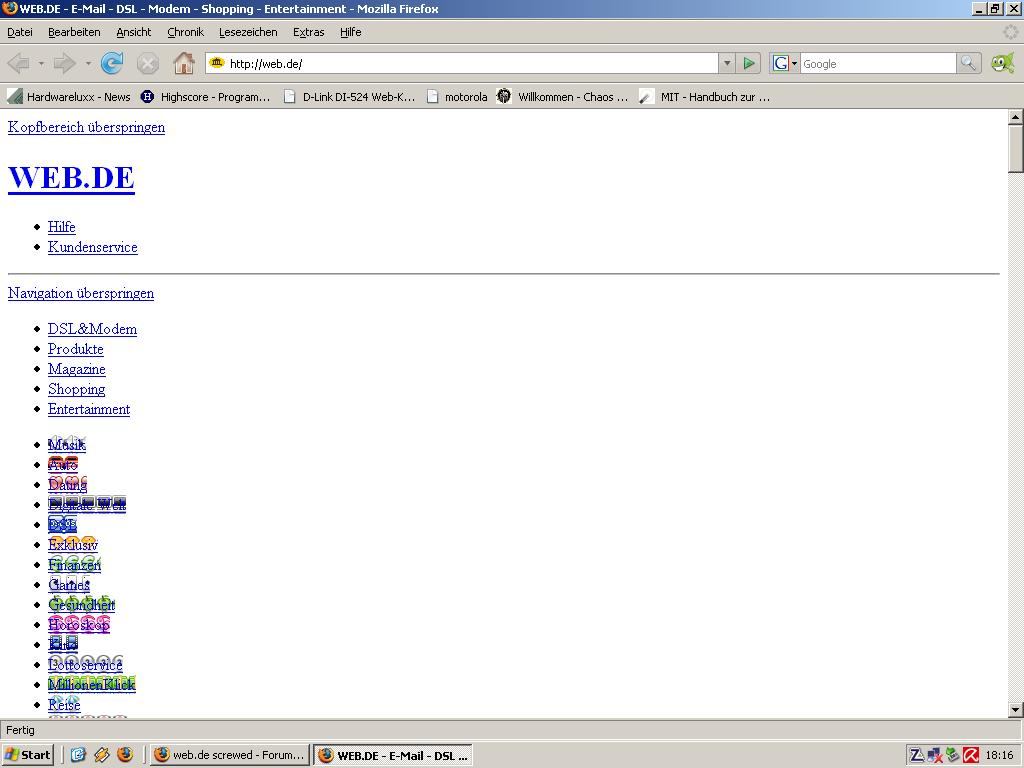Open the Highscore - Program... bookmark
The width and height of the screenshot is (1024, 768).
click(x=206, y=97)
